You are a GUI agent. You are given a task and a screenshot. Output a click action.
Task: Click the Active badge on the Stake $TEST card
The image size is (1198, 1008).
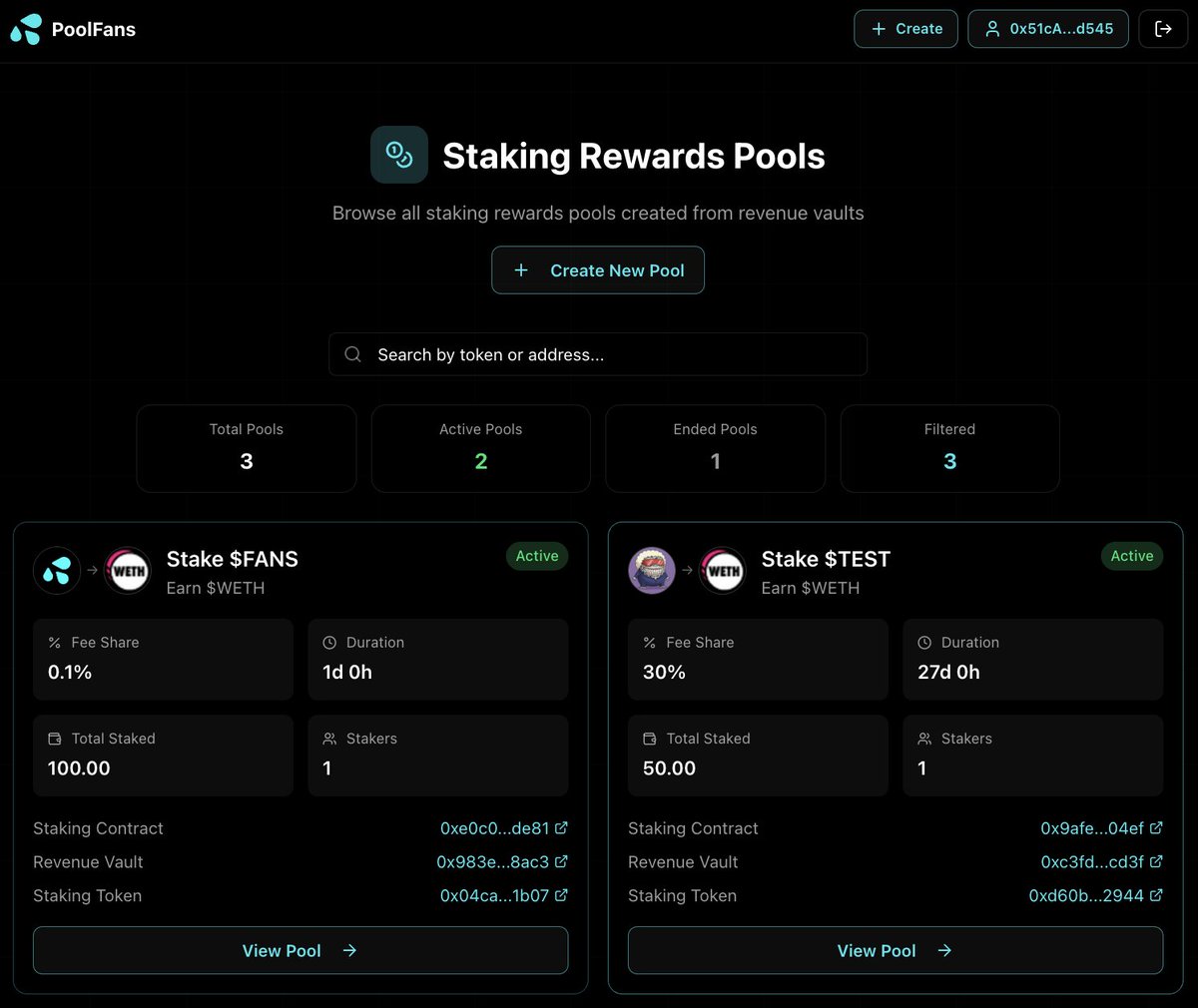coord(1131,556)
